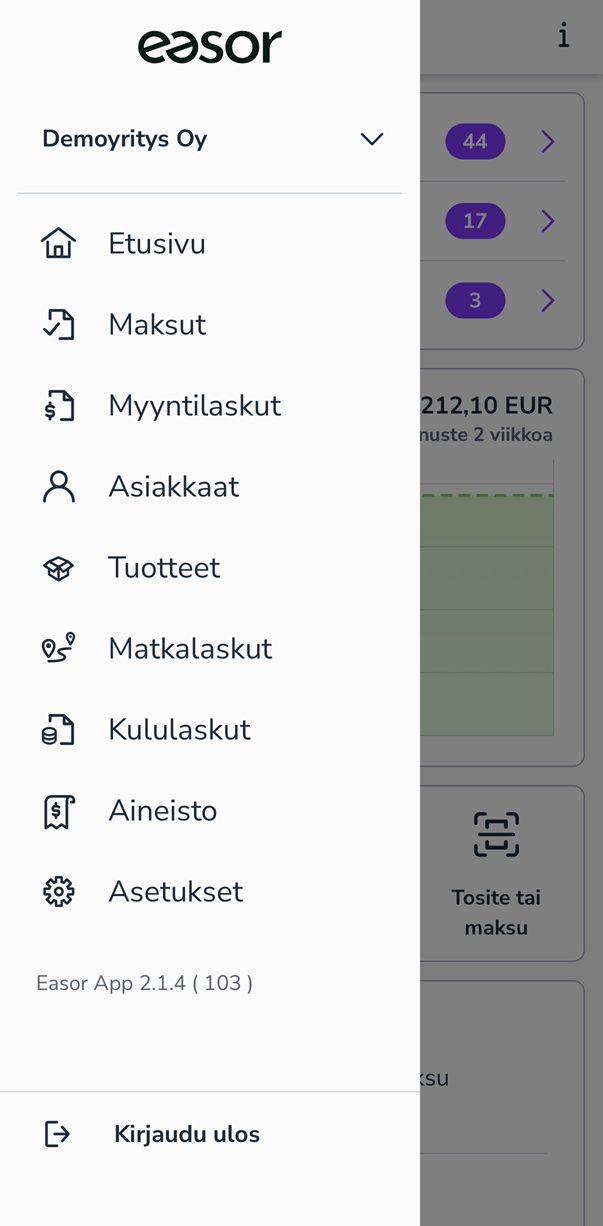
Task: Open Maksut in the sidebar menu
Action: tap(156, 324)
